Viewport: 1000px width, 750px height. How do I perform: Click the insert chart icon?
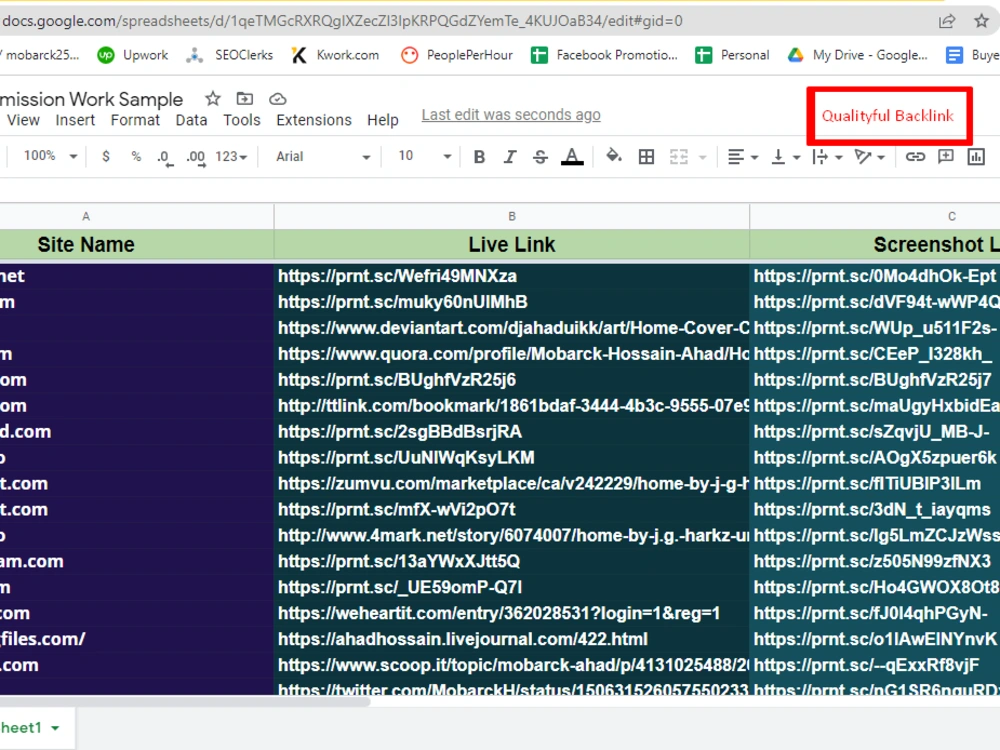(x=976, y=157)
